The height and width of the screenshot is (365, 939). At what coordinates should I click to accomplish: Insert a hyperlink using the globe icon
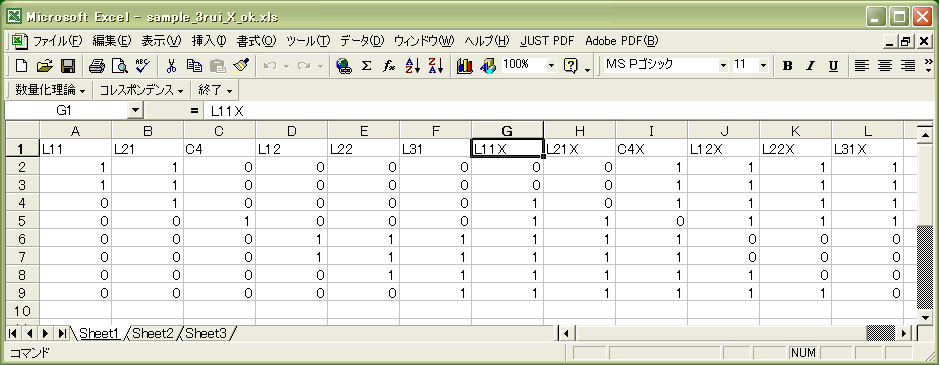pyautogui.click(x=343, y=66)
